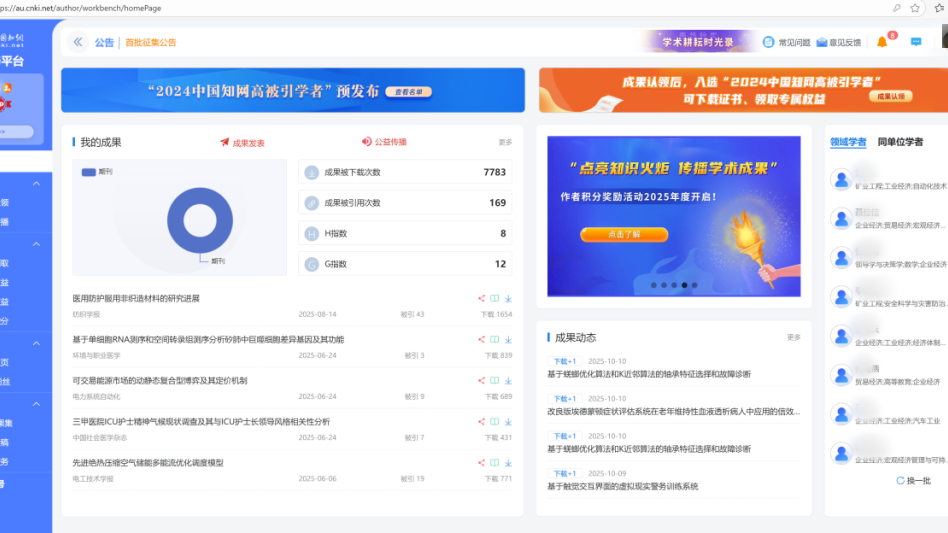
Task: Open scholar avatar for 领导学与决策学;数学;企业经济
Action: coord(841,257)
